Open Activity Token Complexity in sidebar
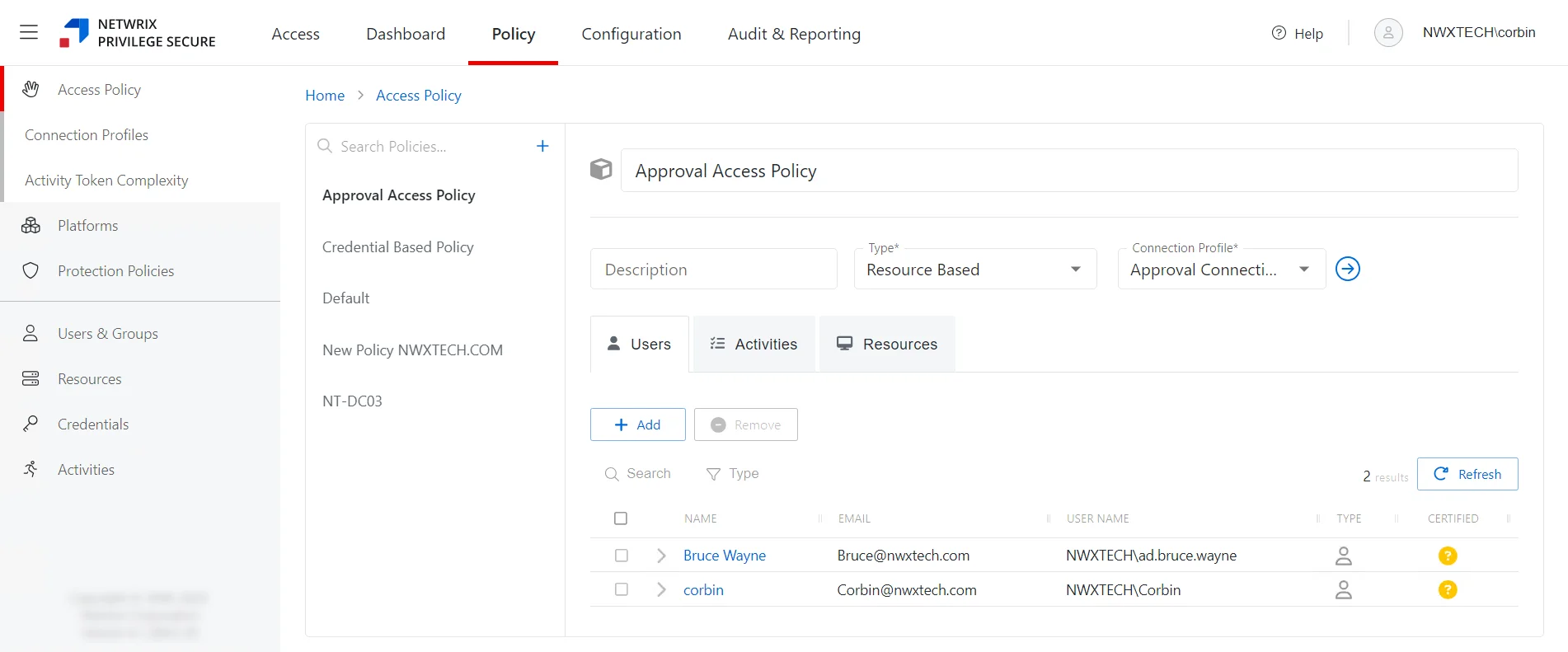1568x652 pixels. coord(106,180)
